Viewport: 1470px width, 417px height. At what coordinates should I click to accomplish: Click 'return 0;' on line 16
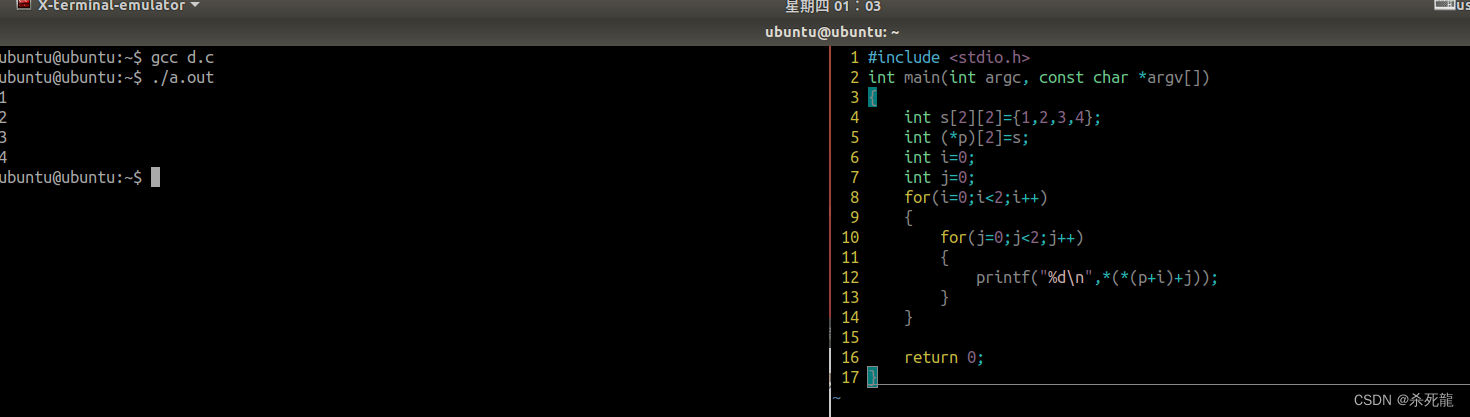944,357
